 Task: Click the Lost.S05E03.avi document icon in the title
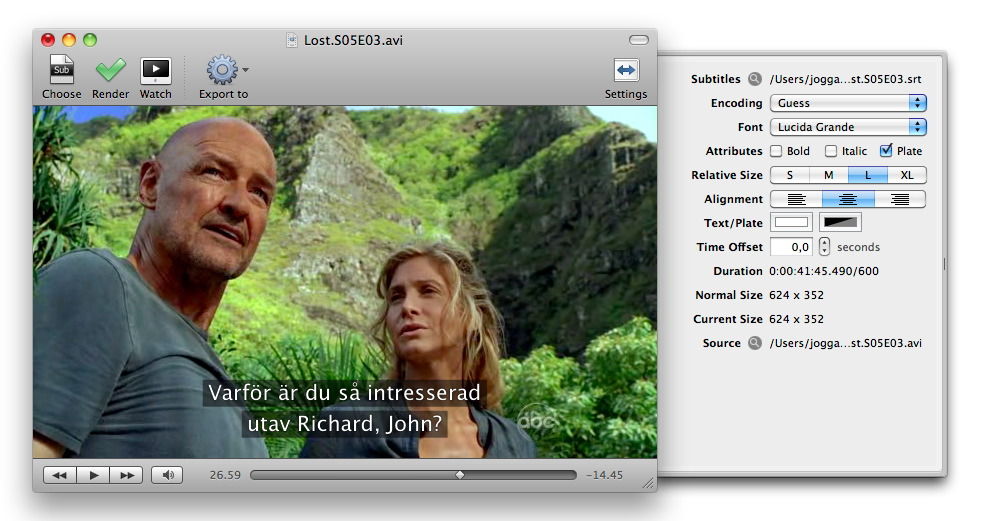(x=292, y=40)
